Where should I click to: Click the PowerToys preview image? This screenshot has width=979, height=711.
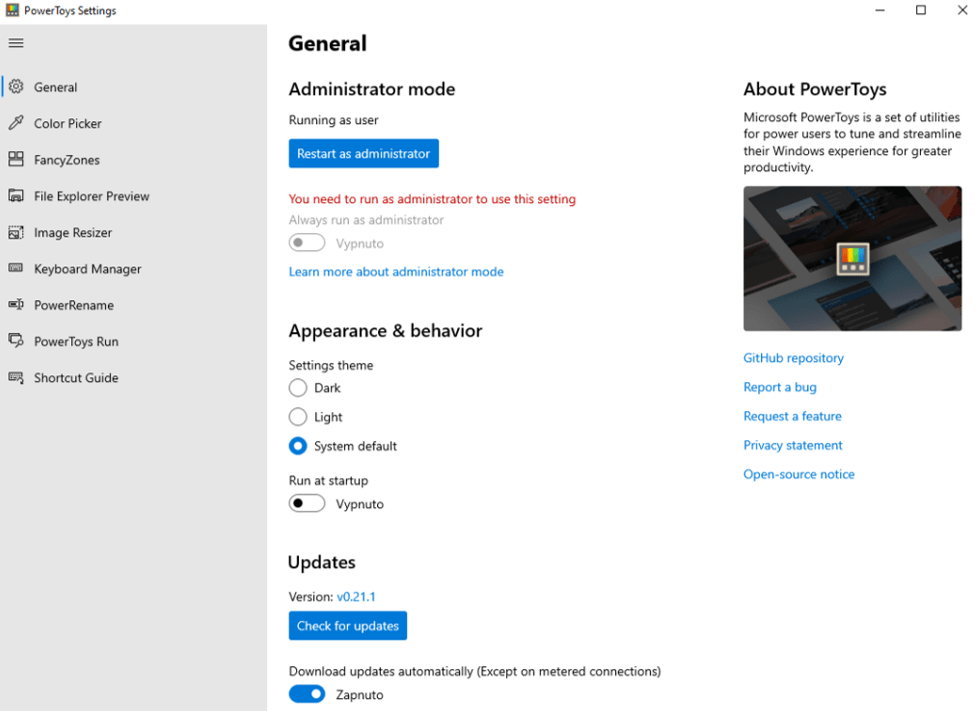click(852, 258)
